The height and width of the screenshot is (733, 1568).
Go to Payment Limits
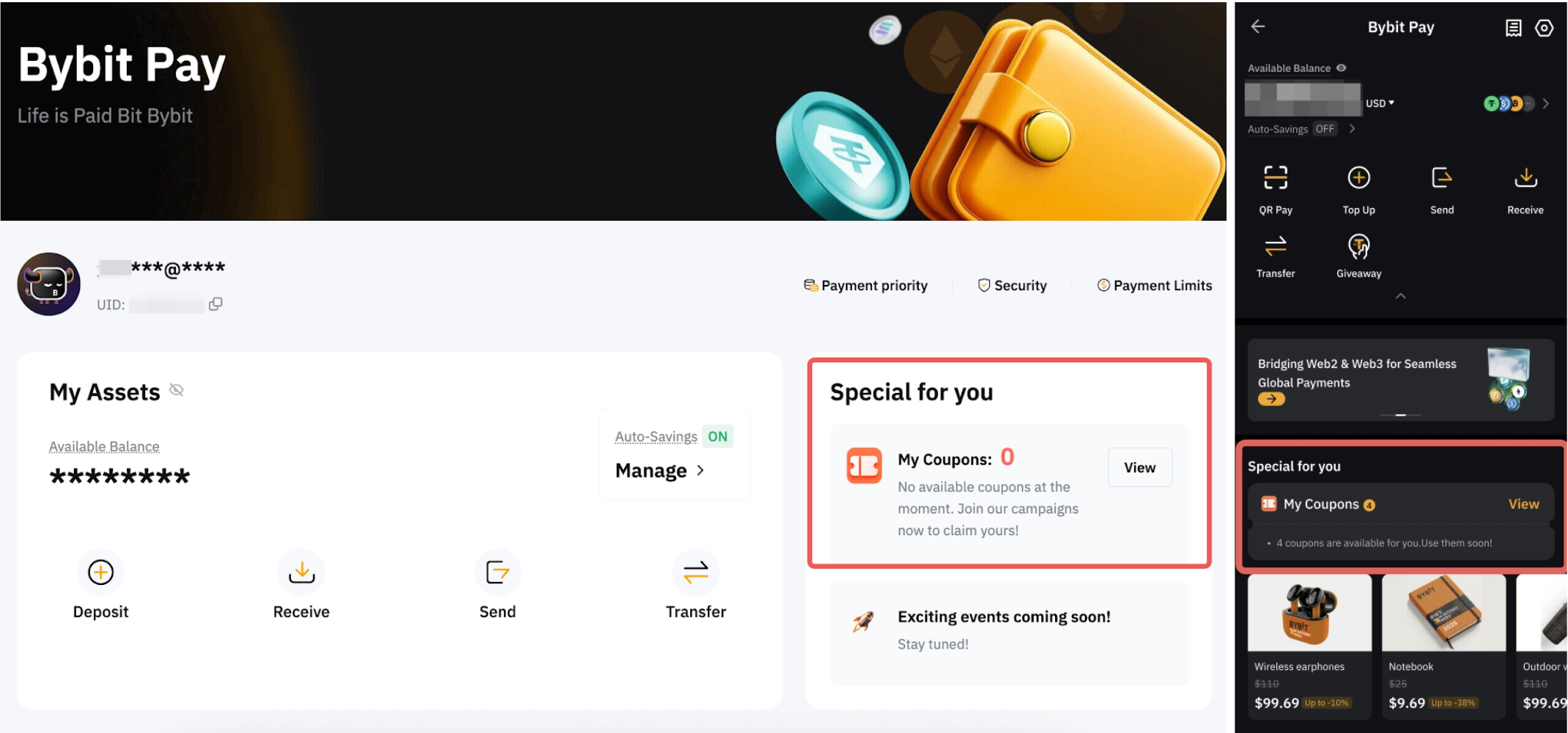(1154, 285)
